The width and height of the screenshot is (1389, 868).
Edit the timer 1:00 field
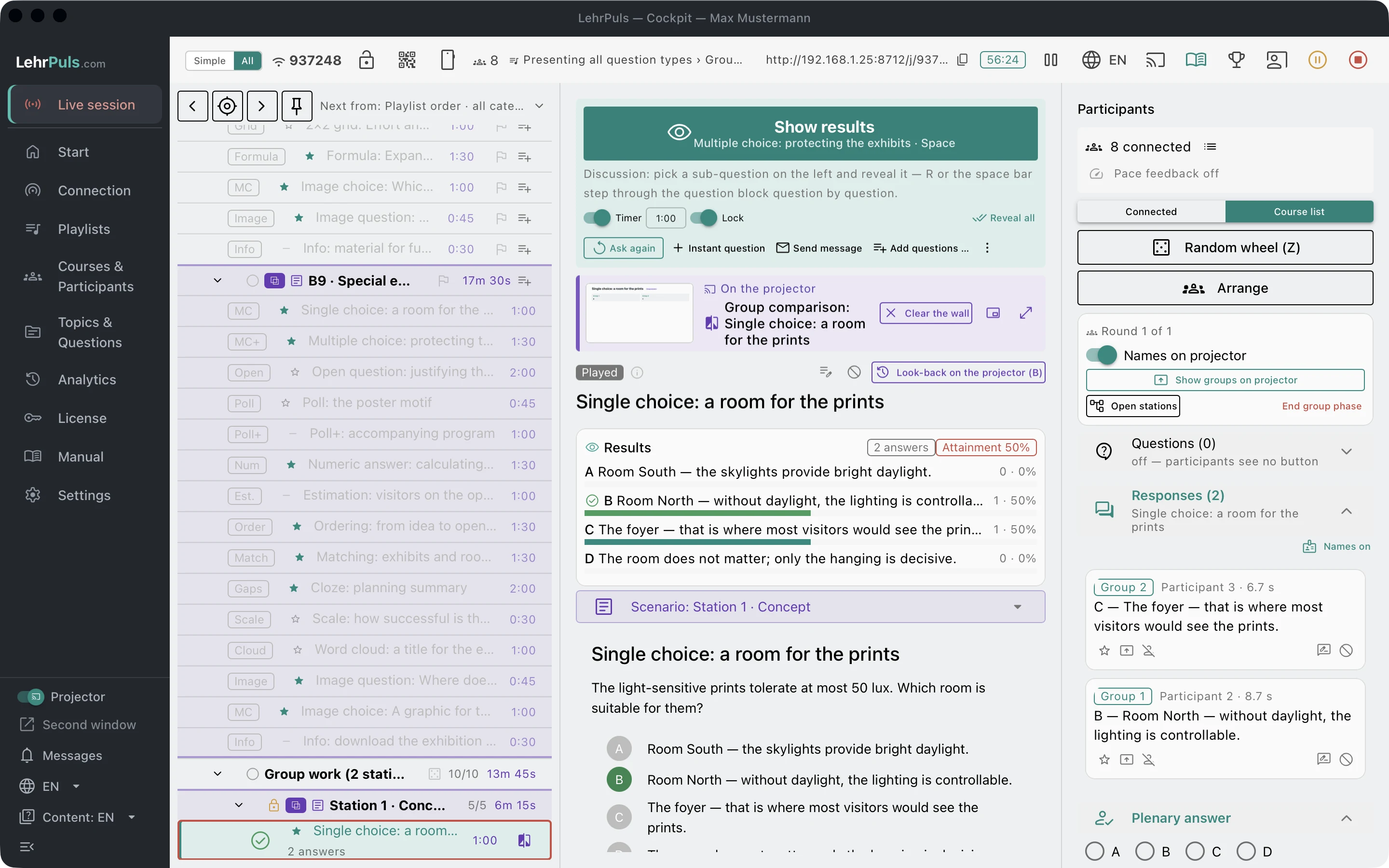click(x=665, y=217)
